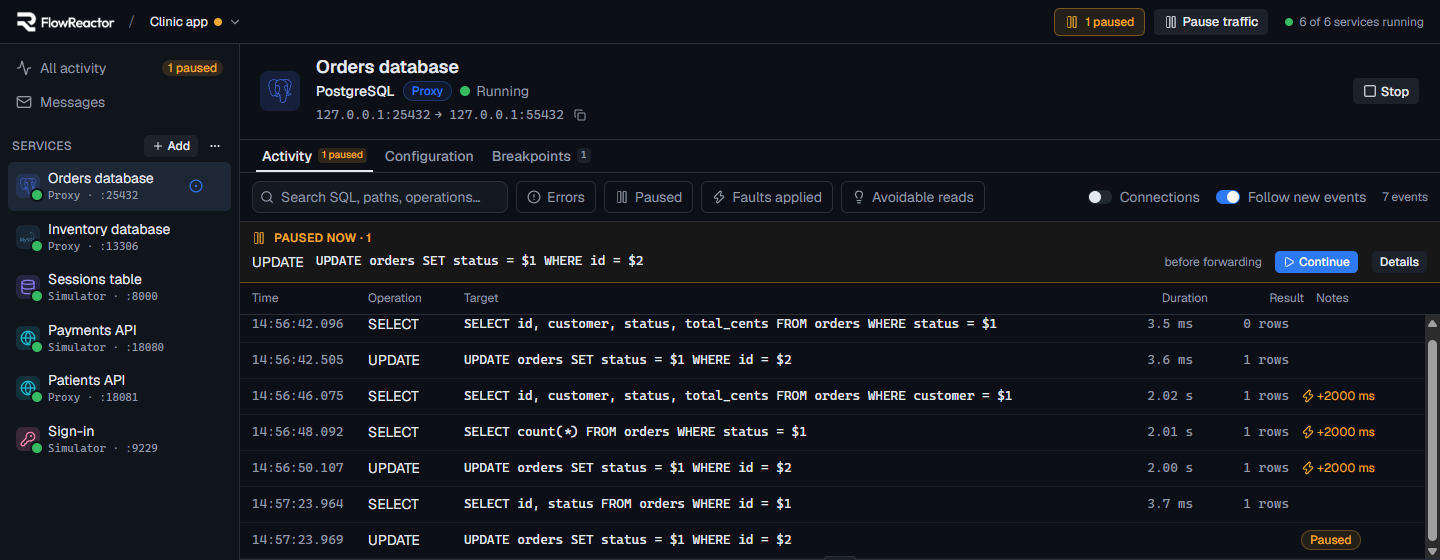Viewport: 1440px width, 560px height.
Task: Toggle the Connections switch
Action: (1100, 197)
